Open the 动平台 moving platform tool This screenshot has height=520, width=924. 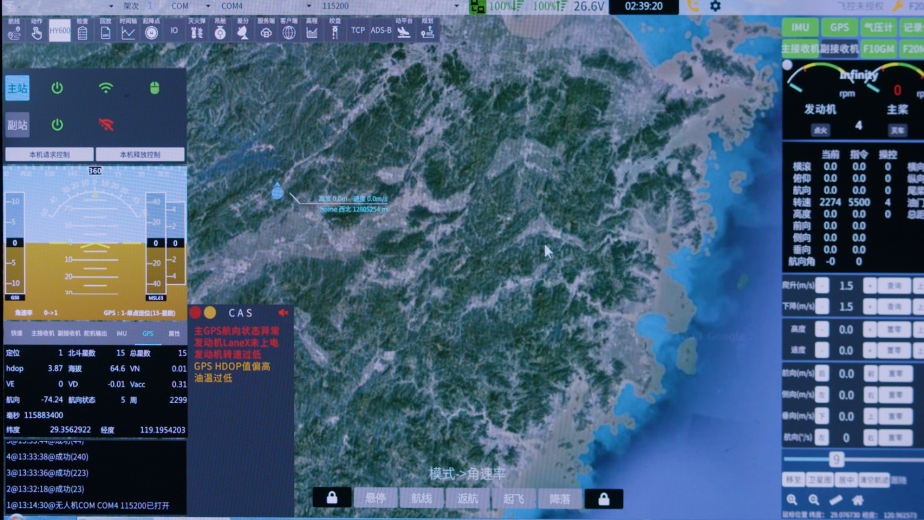click(404, 30)
